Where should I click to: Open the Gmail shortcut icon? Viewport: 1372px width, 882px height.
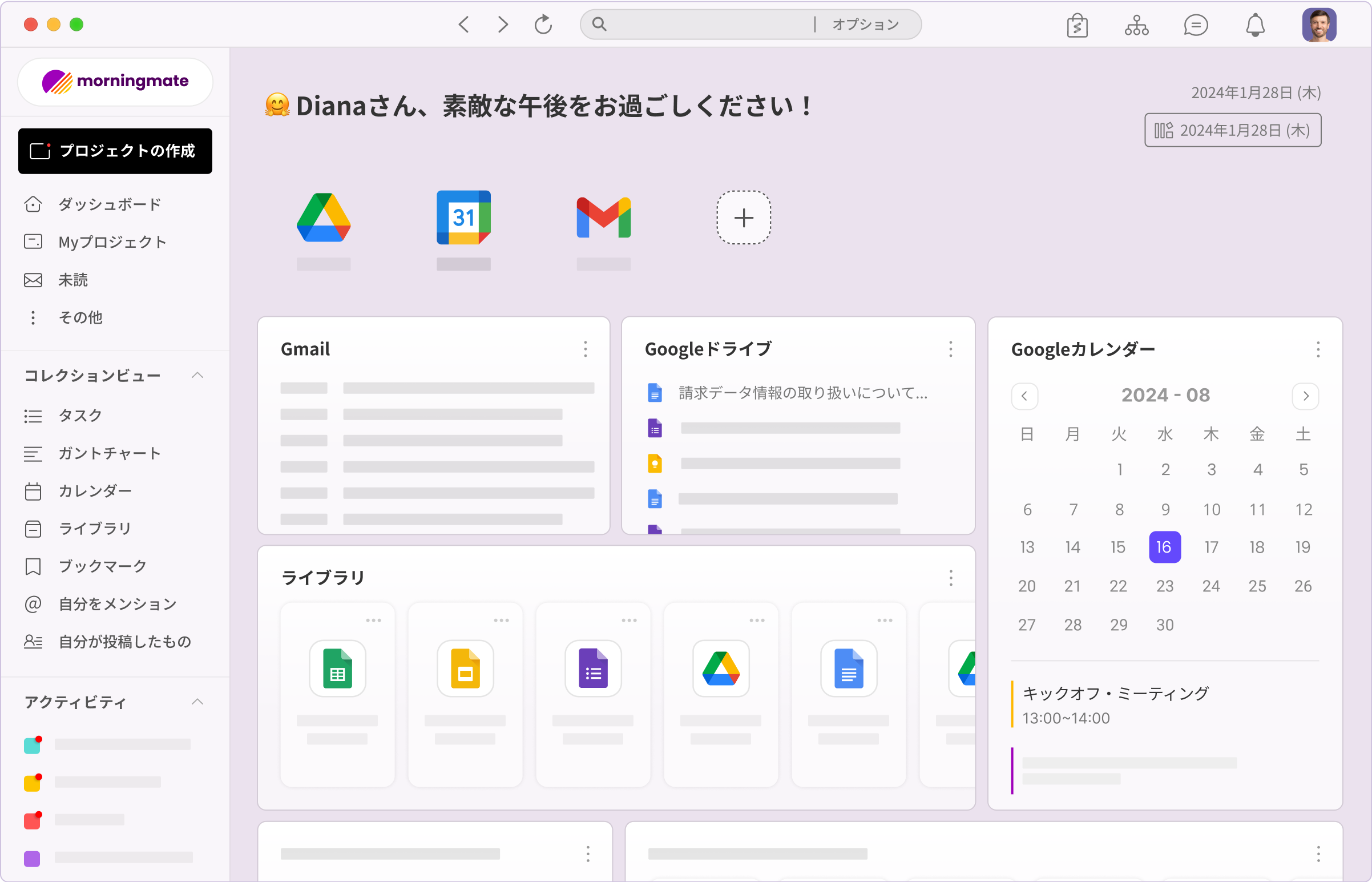click(604, 218)
